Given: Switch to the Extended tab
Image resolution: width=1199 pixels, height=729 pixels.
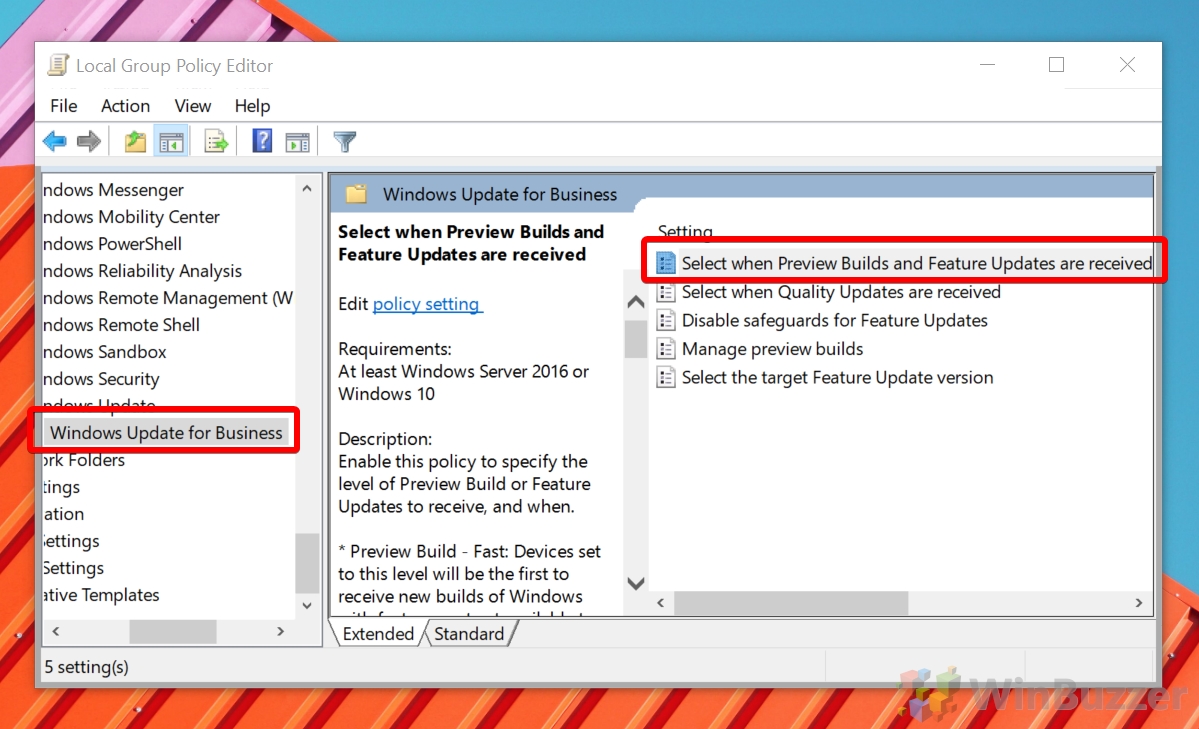Looking at the screenshot, I should point(378,633).
